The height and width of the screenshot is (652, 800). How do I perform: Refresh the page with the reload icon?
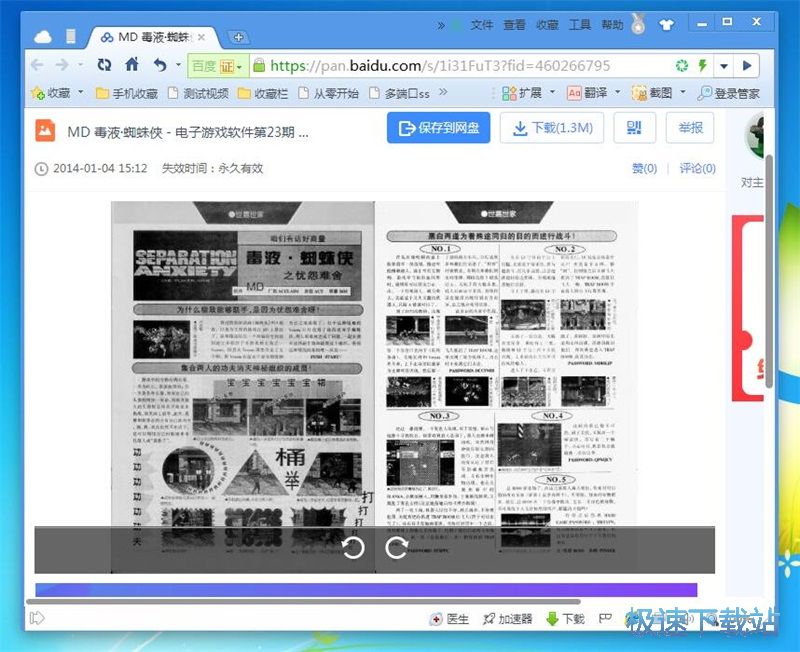point(104,65)
